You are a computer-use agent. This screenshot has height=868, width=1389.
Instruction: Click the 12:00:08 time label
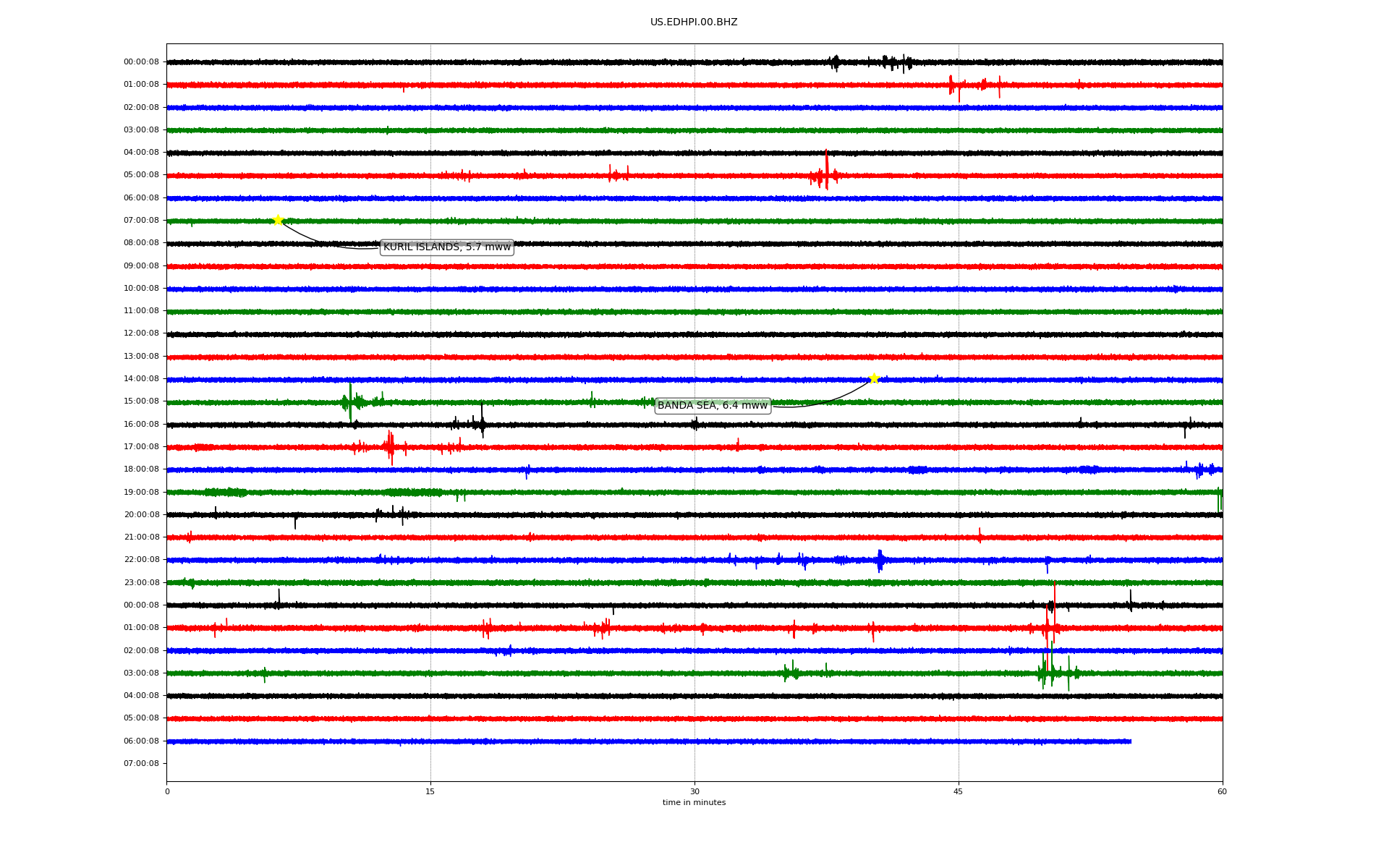tap(141, 333)
